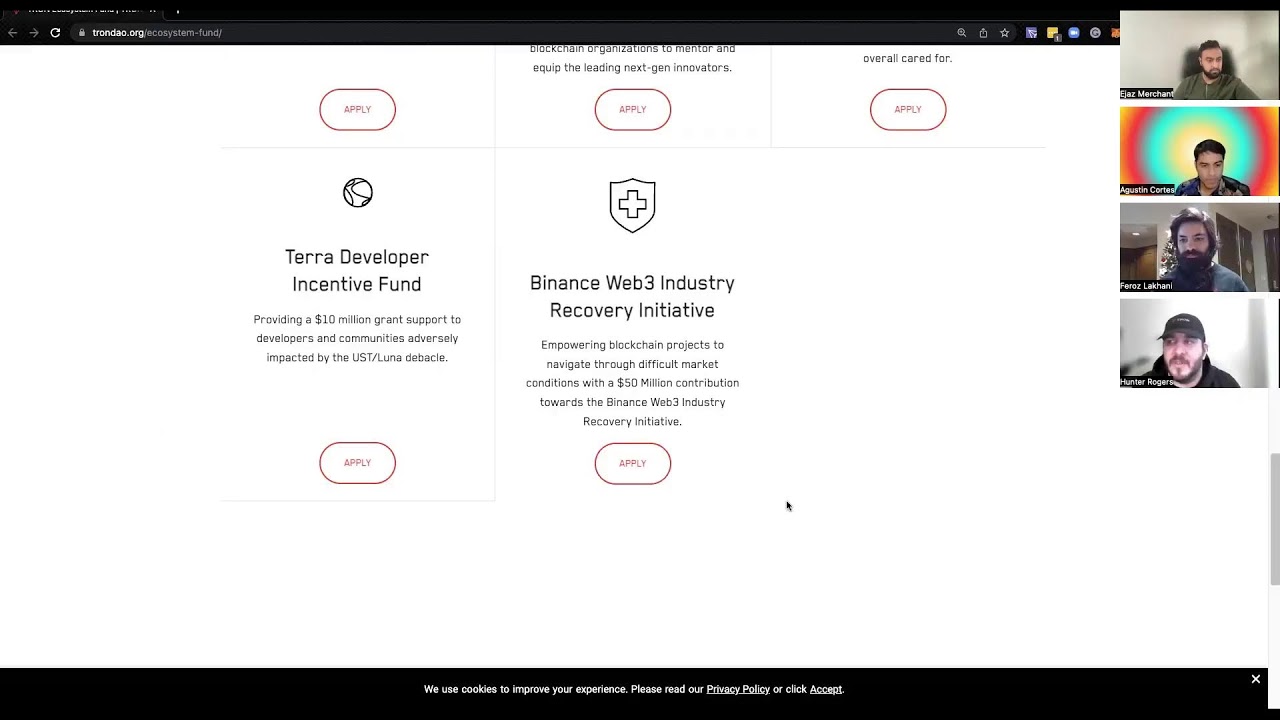Image resolution: width=1280 pixels, height=720 pixels.
Task: Click Apply under the blockchain organizations mentor card
Action: coord(632,109)
